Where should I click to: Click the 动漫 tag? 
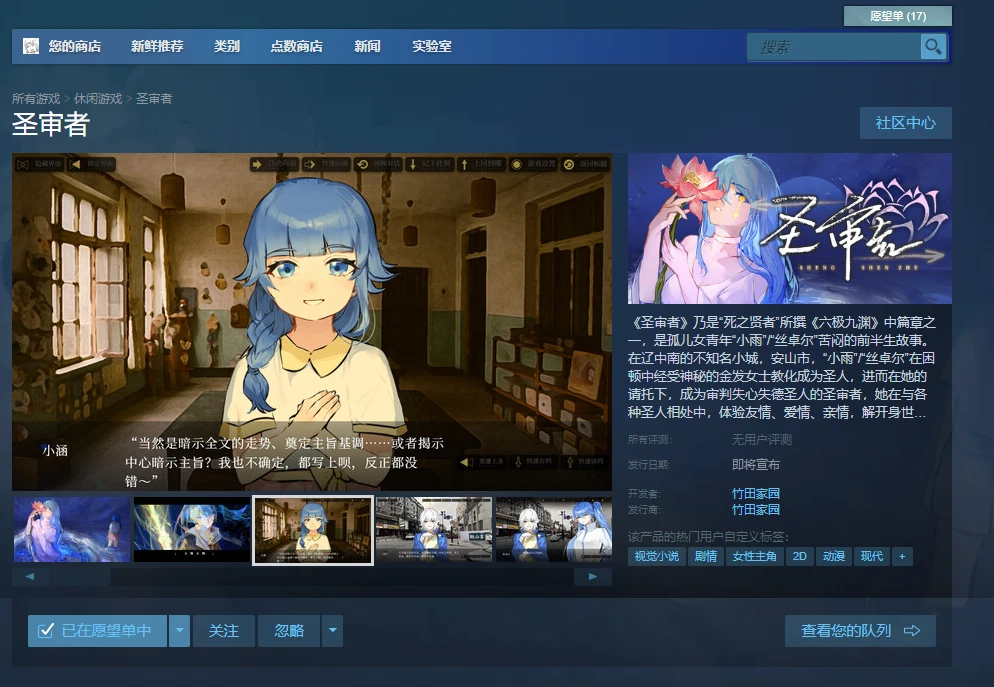(x=834, y=556)
